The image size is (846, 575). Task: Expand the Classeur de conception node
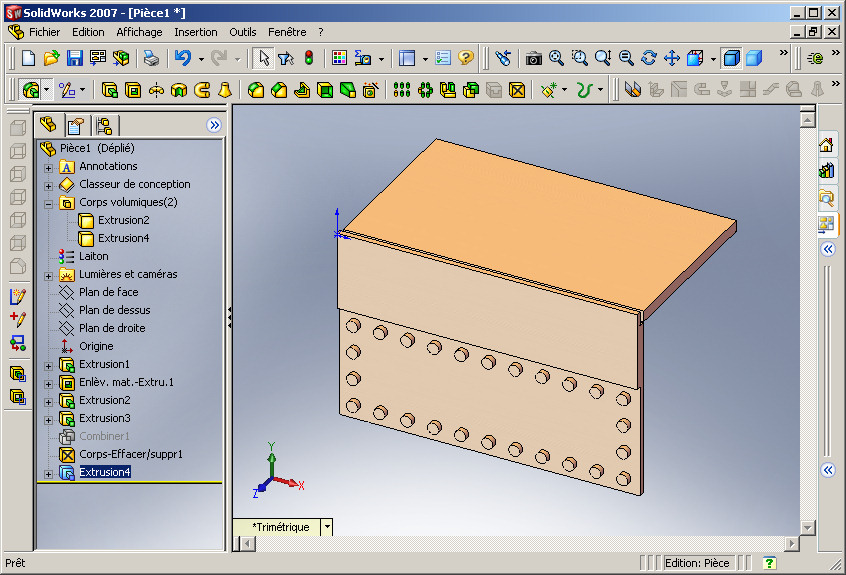tap(48, 186)
